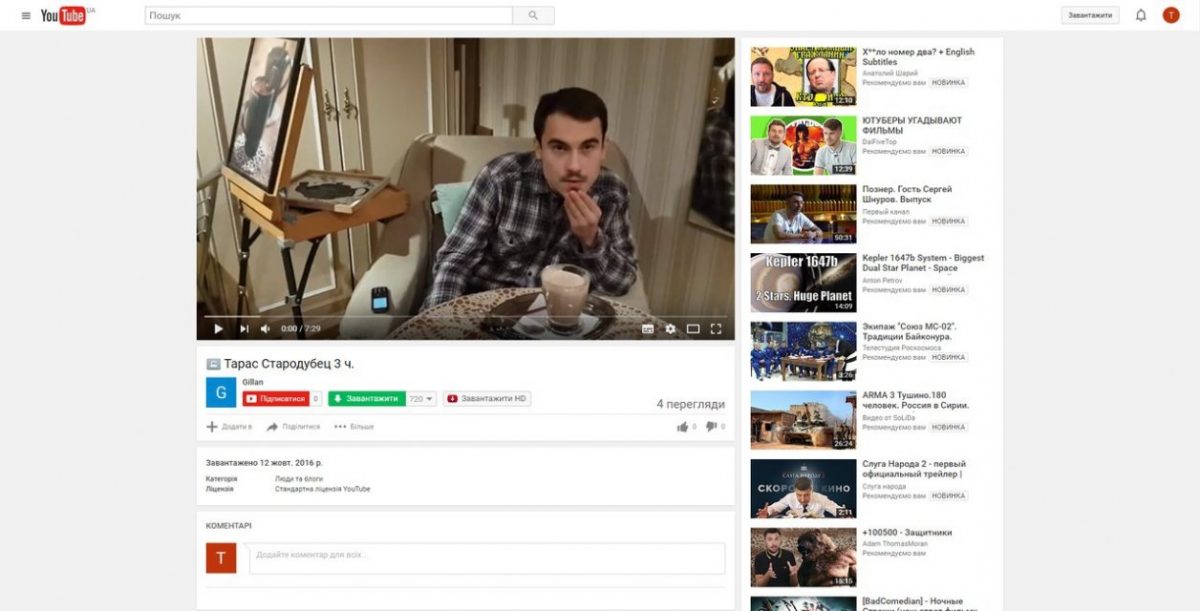The image size is (1200, 611).
Task: Open the Більше three-dots menu
Action: (x=354, y=427)
